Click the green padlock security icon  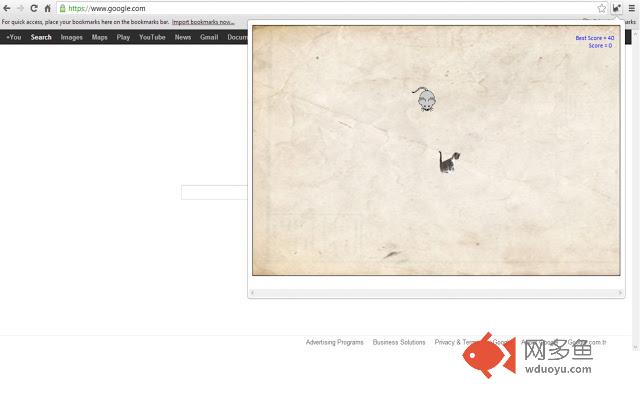click(x=62, y=8)
